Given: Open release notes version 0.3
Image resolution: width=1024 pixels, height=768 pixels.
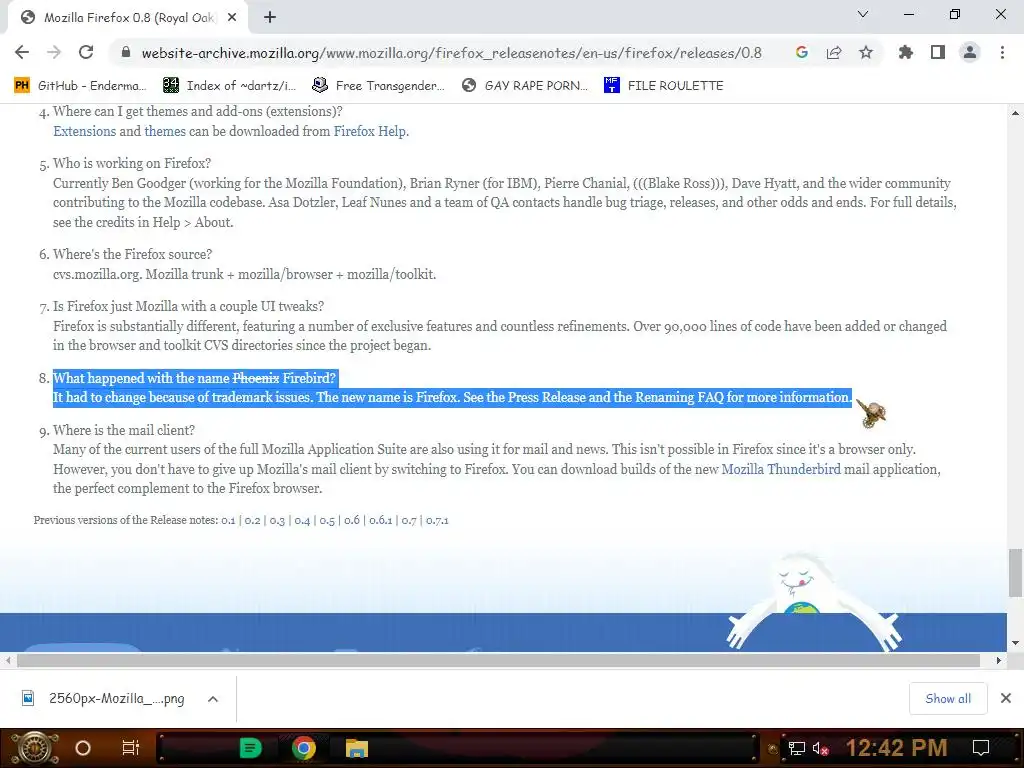Looking at the screenshot, I should tap(277, 520).
